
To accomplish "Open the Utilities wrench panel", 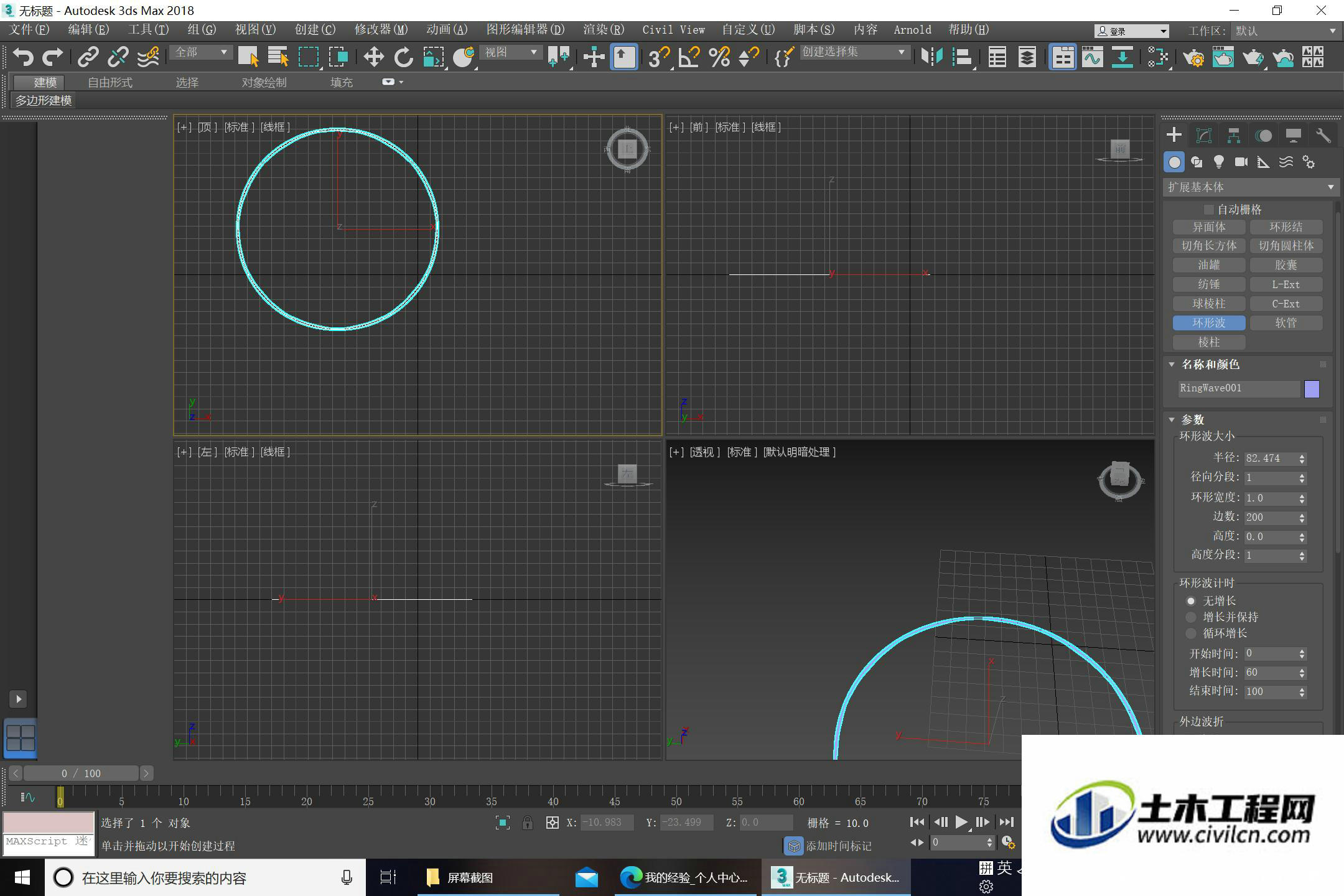I will pos(1323,136).
